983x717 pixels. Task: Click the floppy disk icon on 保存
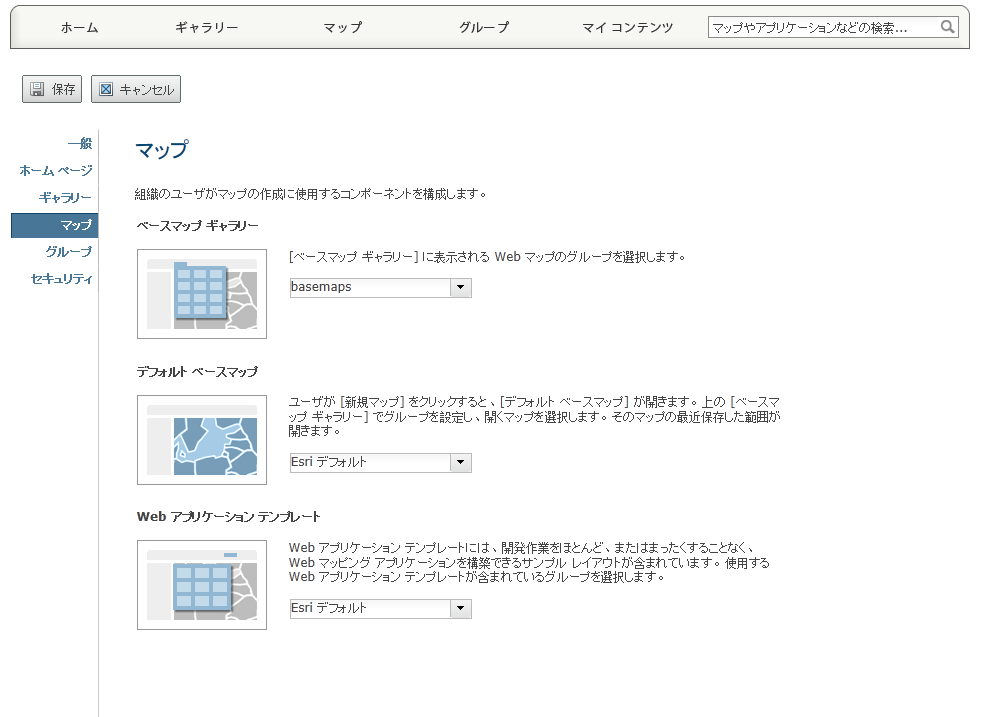pyautogui.click(x=37, y=89)
